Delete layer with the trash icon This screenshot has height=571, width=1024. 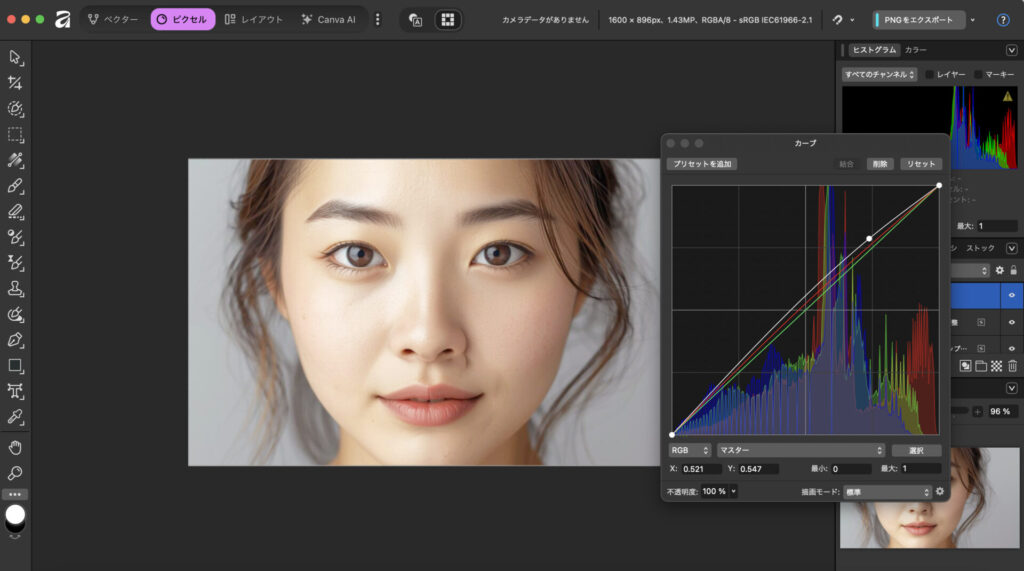point(1012,366)
